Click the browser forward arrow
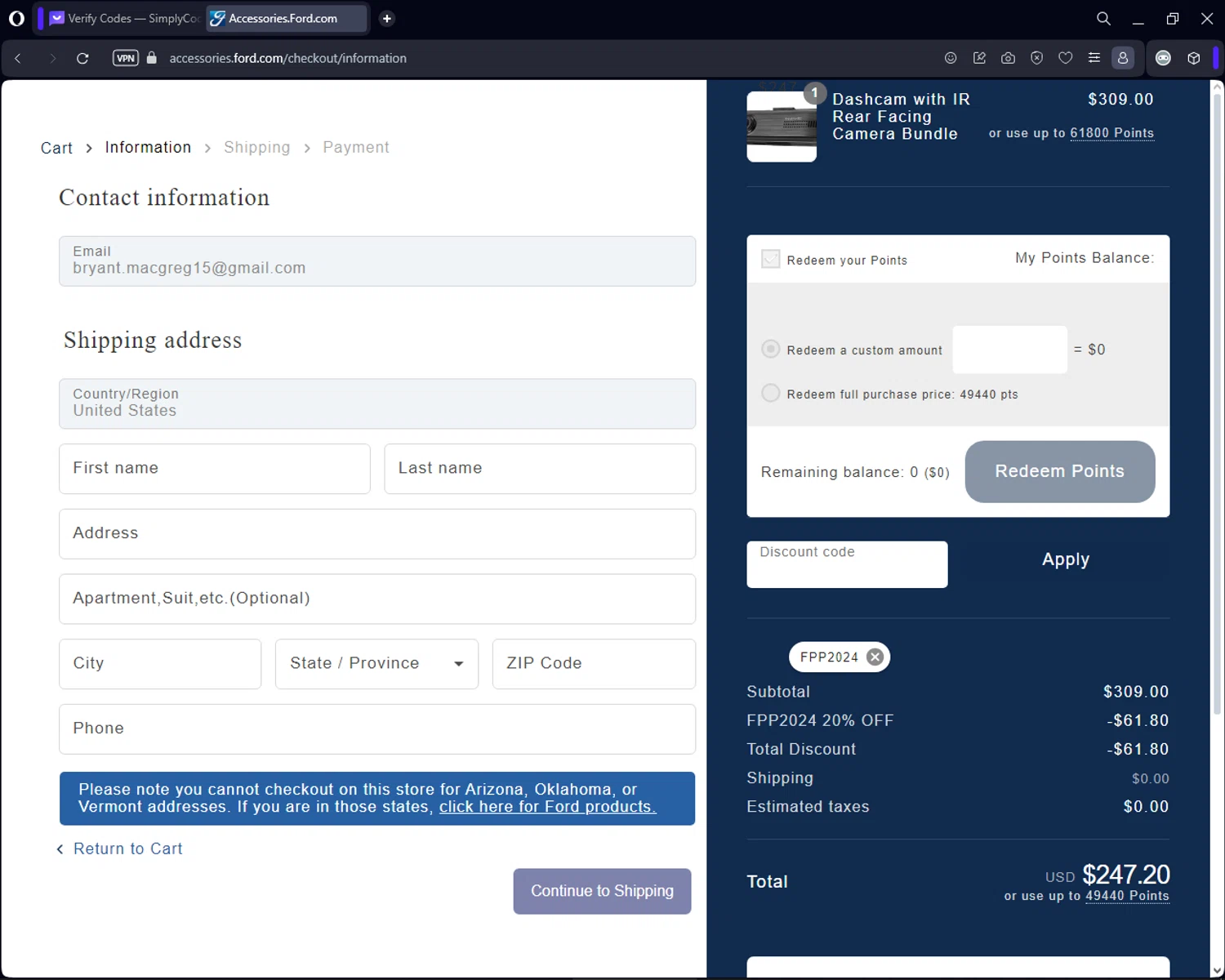Viewport: 1225px width, 980px height. click(x=51, y=58)
